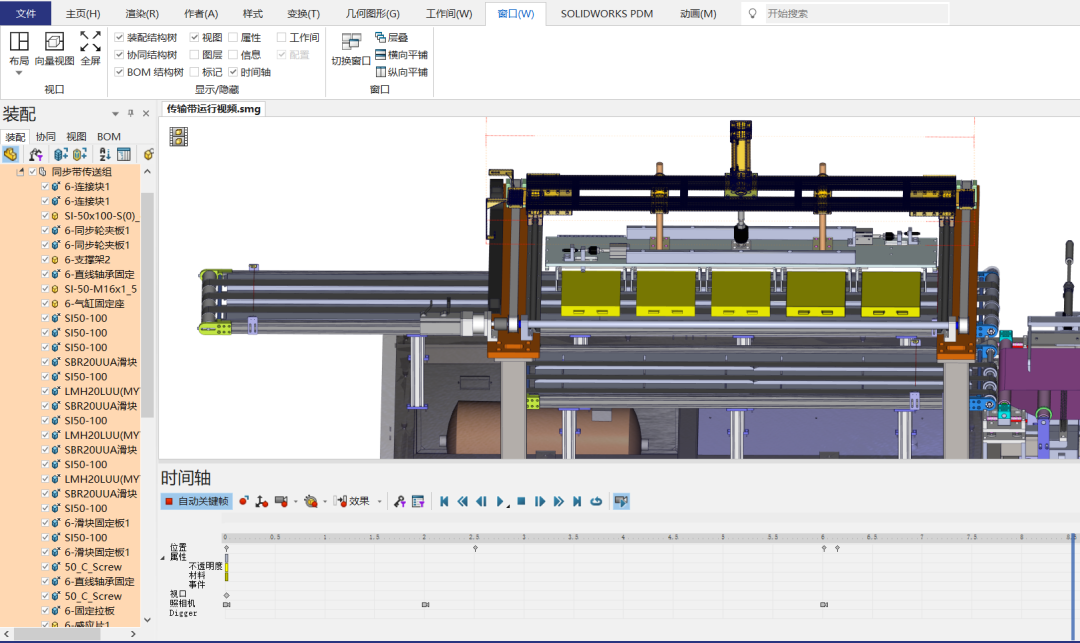Click the 切换窗口 switch window icon
This screenshot has height=643, width=1080.
[x=351, y=42]
